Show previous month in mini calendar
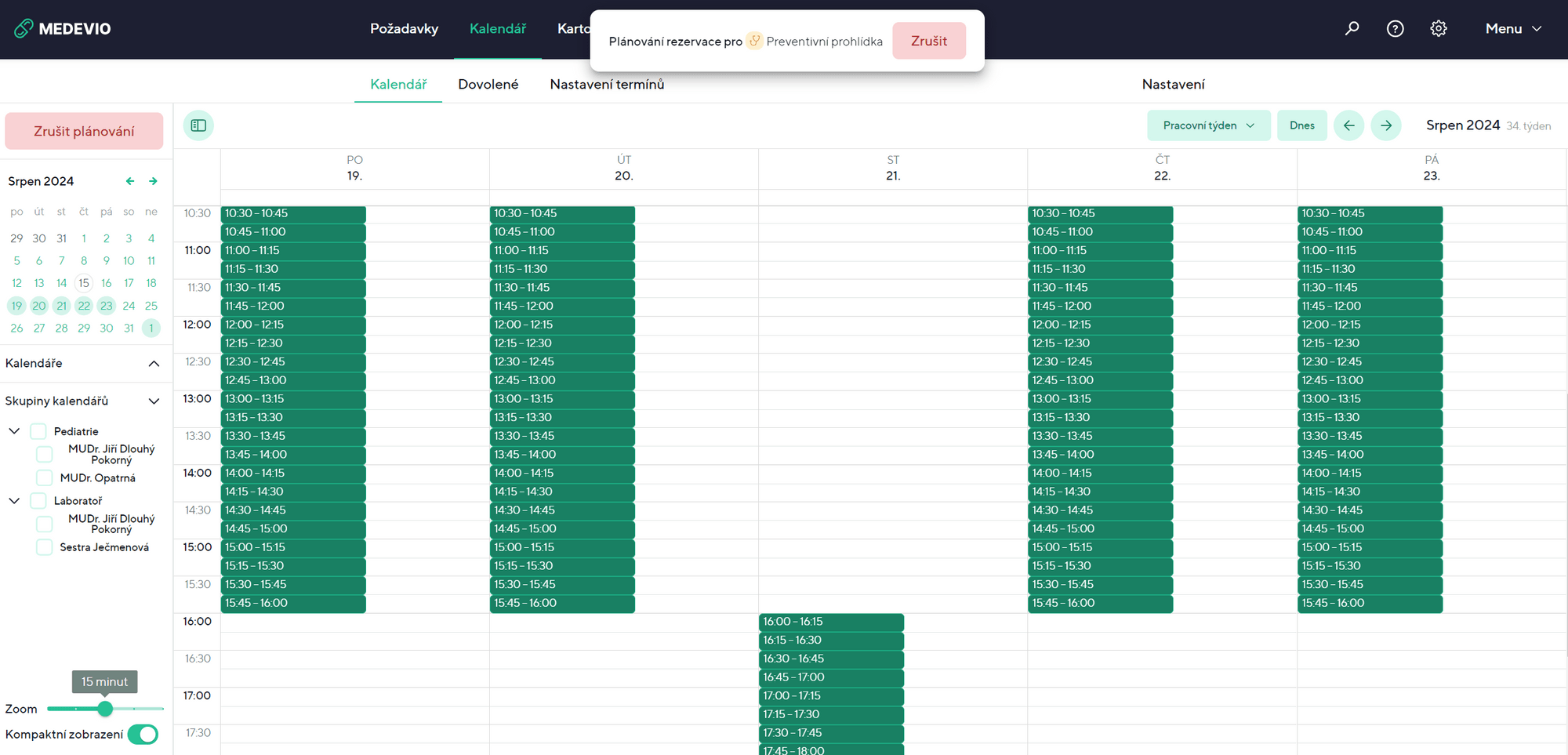The height and width of the screenshot is (755, 1568). (130, 181)
